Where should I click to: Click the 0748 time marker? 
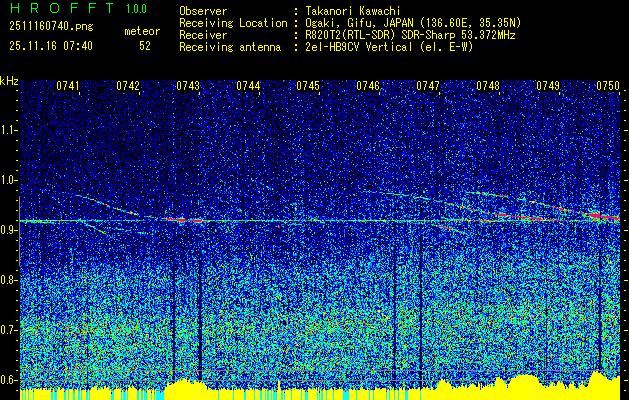point(488,86)
